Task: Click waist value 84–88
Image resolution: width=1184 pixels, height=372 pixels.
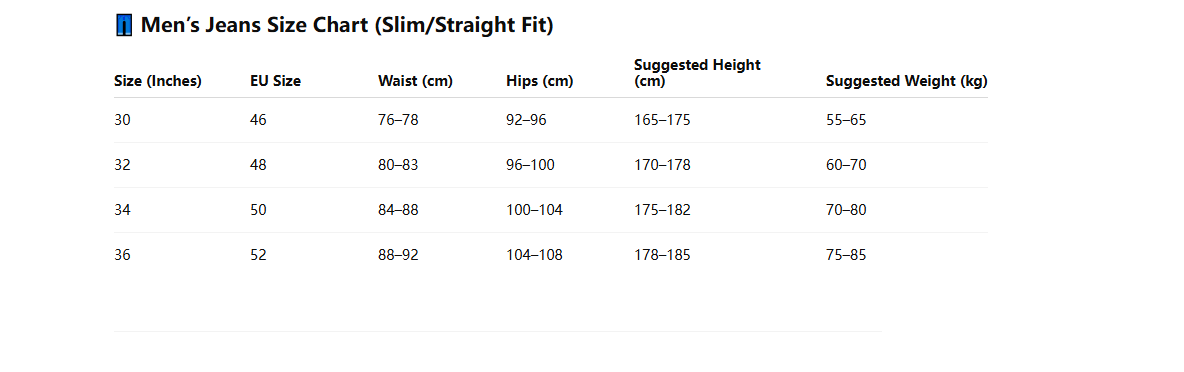Action: pos(398,211)
